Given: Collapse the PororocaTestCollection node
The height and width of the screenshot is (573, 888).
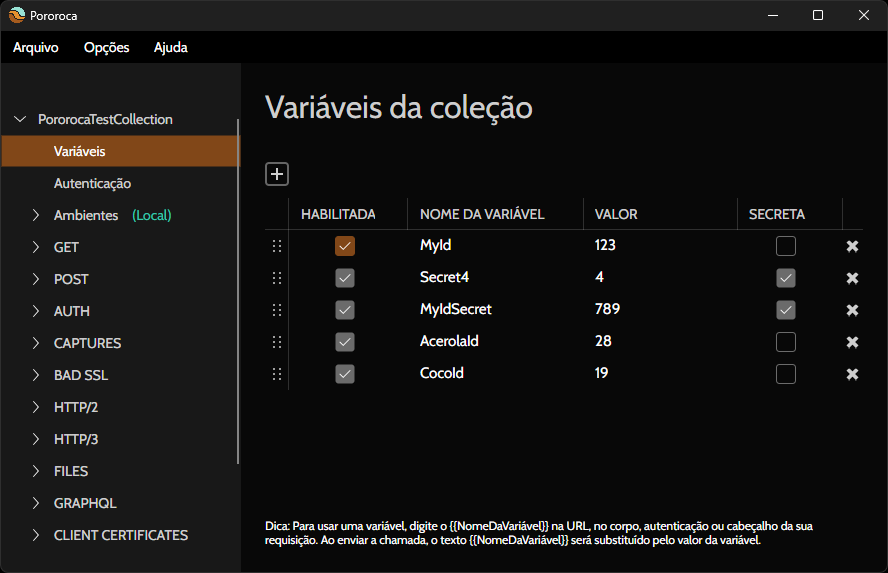Looking at the screenshot, I should pos(19,119).
